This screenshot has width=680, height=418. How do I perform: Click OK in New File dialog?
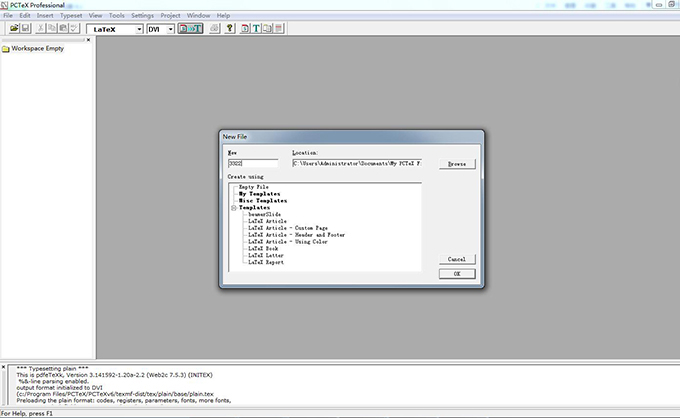[456, 273]
